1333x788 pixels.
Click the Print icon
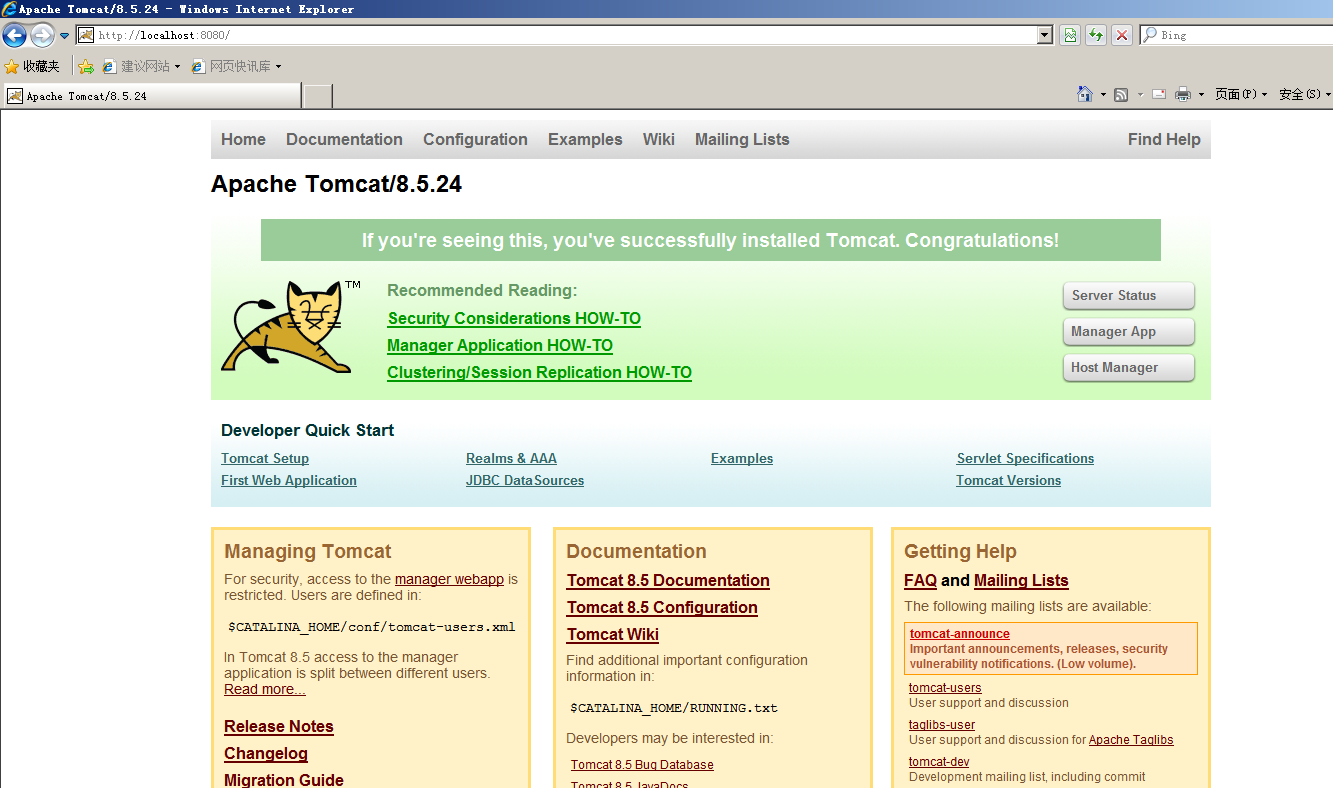click(1184, 94)
